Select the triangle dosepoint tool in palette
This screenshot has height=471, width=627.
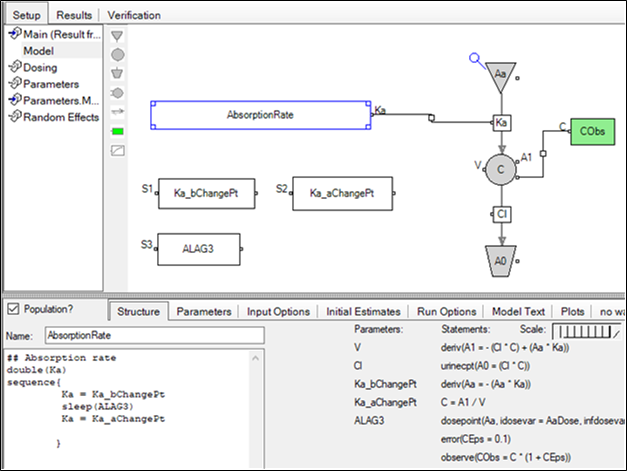point(117,37)
